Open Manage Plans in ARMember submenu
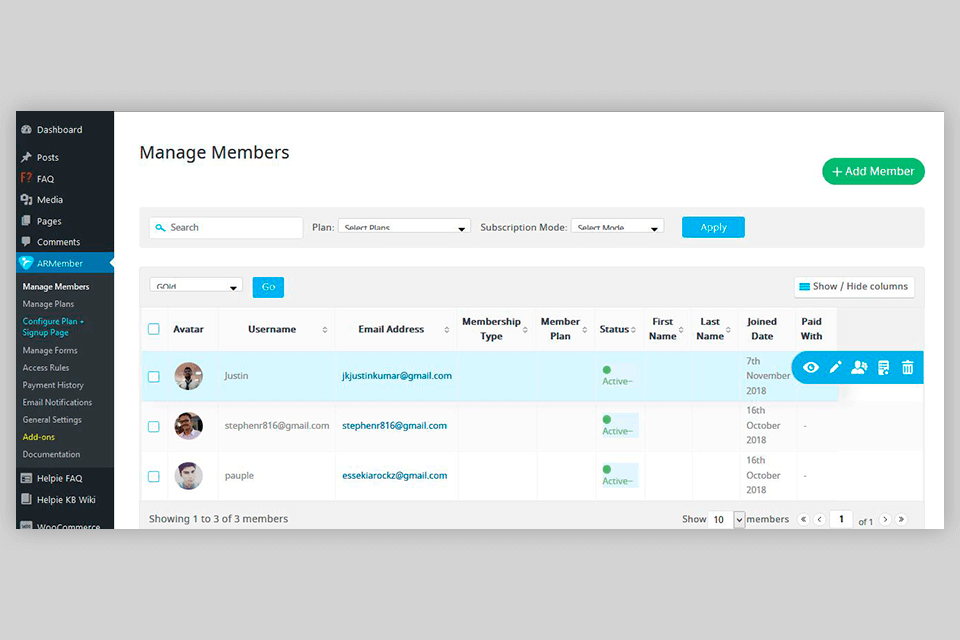 (x=48, y=304)
